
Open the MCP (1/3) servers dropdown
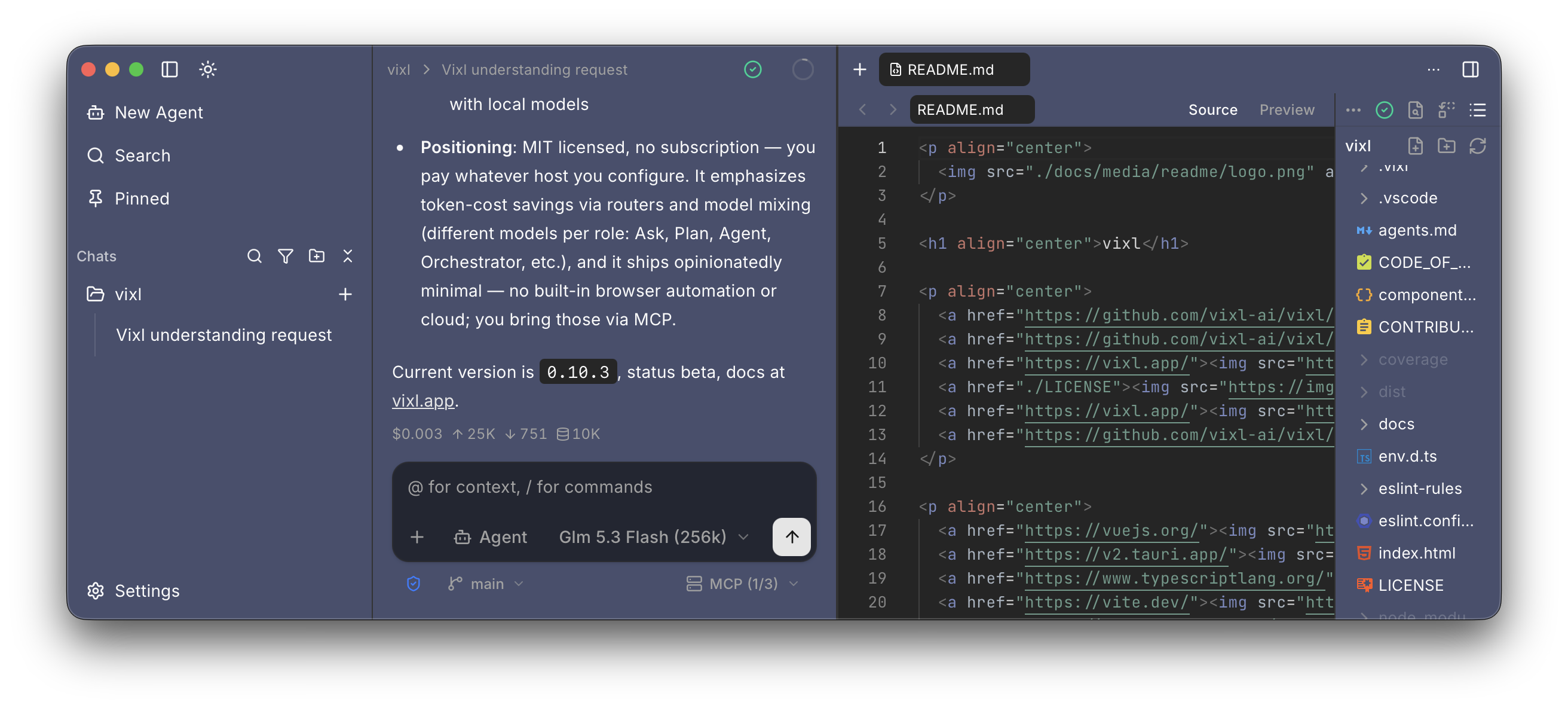pyautogui.click(x=742, y=584)
